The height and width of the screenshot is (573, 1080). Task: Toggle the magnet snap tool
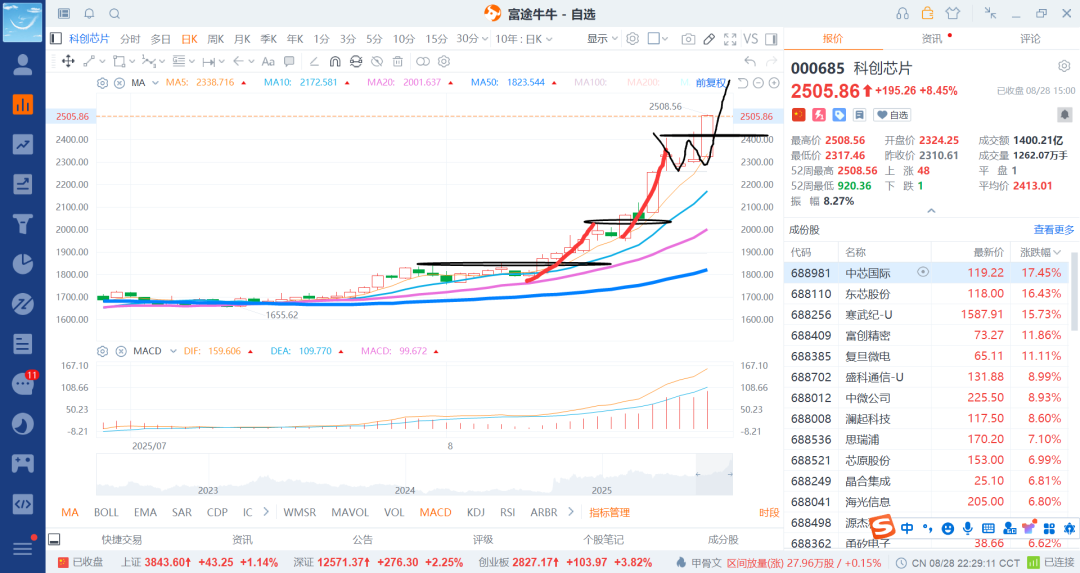pos(335,61)
